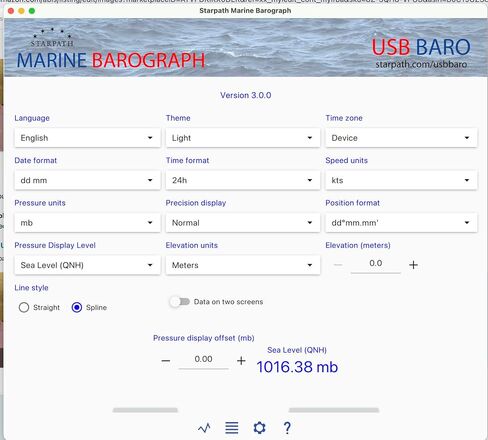Increase pressure display offset with plus
488x440 pixels.
coord(241,361)
